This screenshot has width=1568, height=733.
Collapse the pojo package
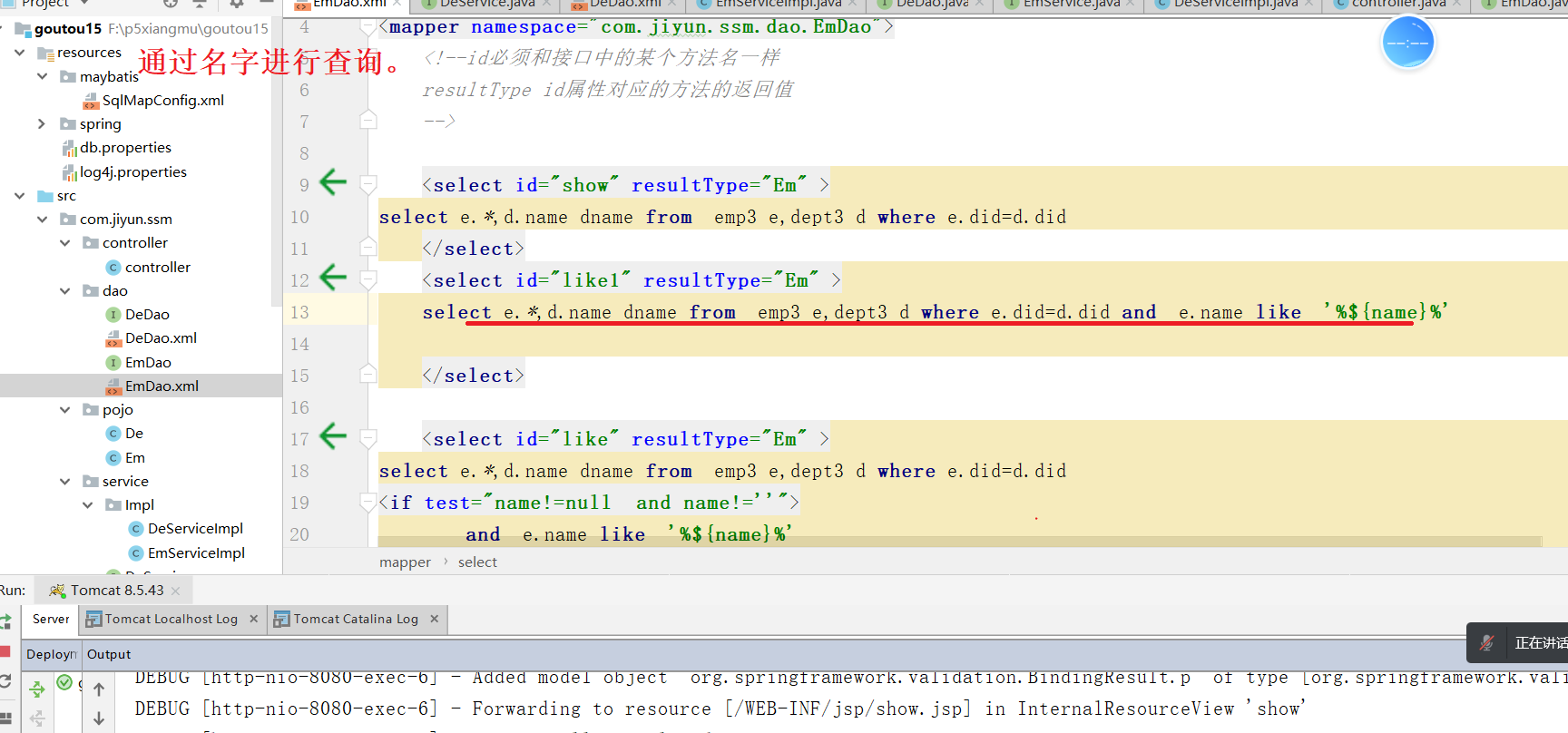click(x=64, y=409)
